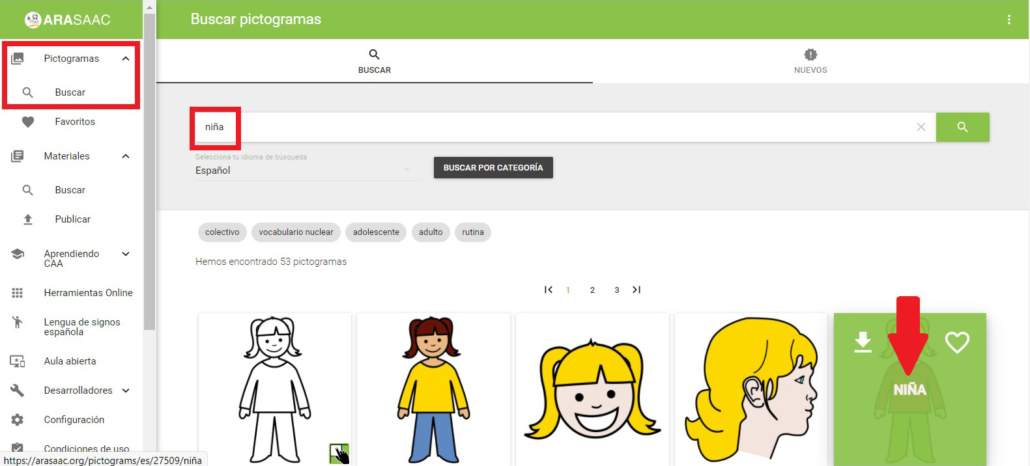Open Herramientas Online
1030x466 pixels.
click(88, 293)
